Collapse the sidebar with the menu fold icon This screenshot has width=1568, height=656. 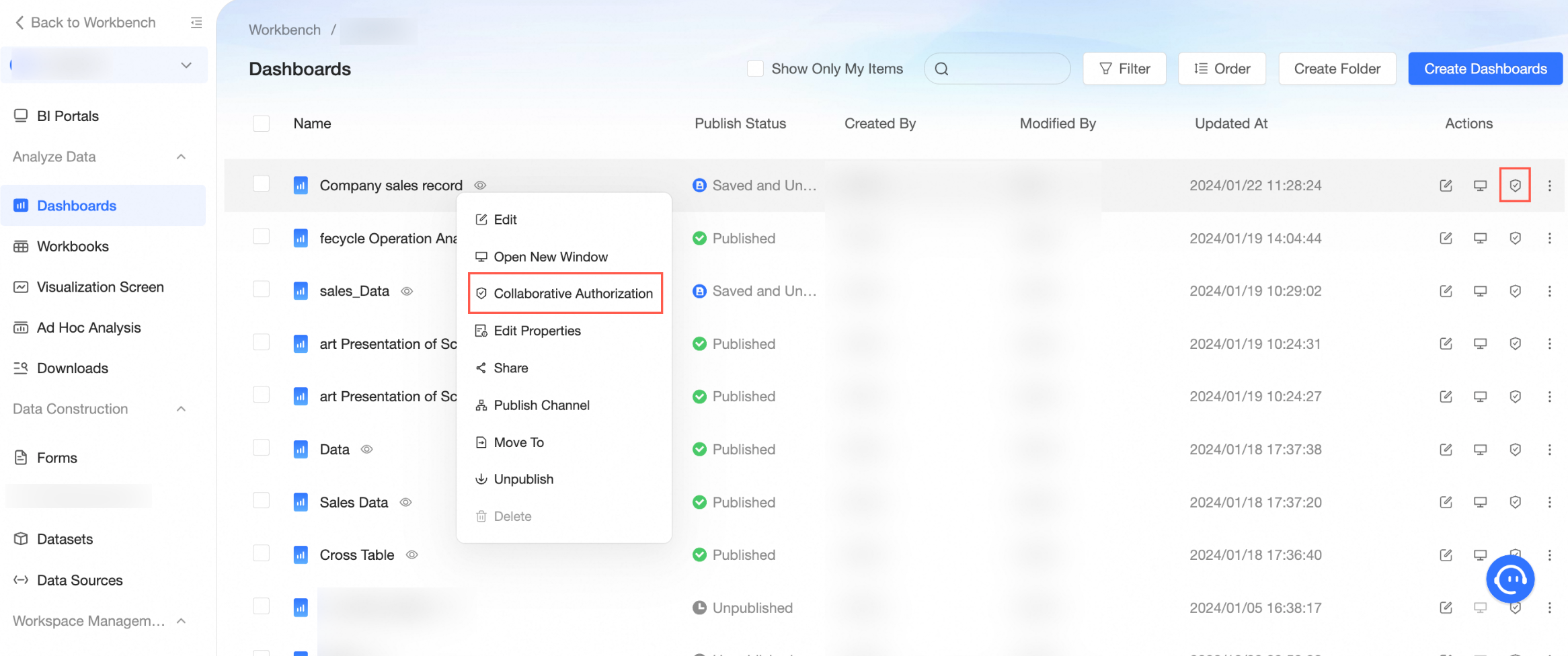tap(196, 23)
